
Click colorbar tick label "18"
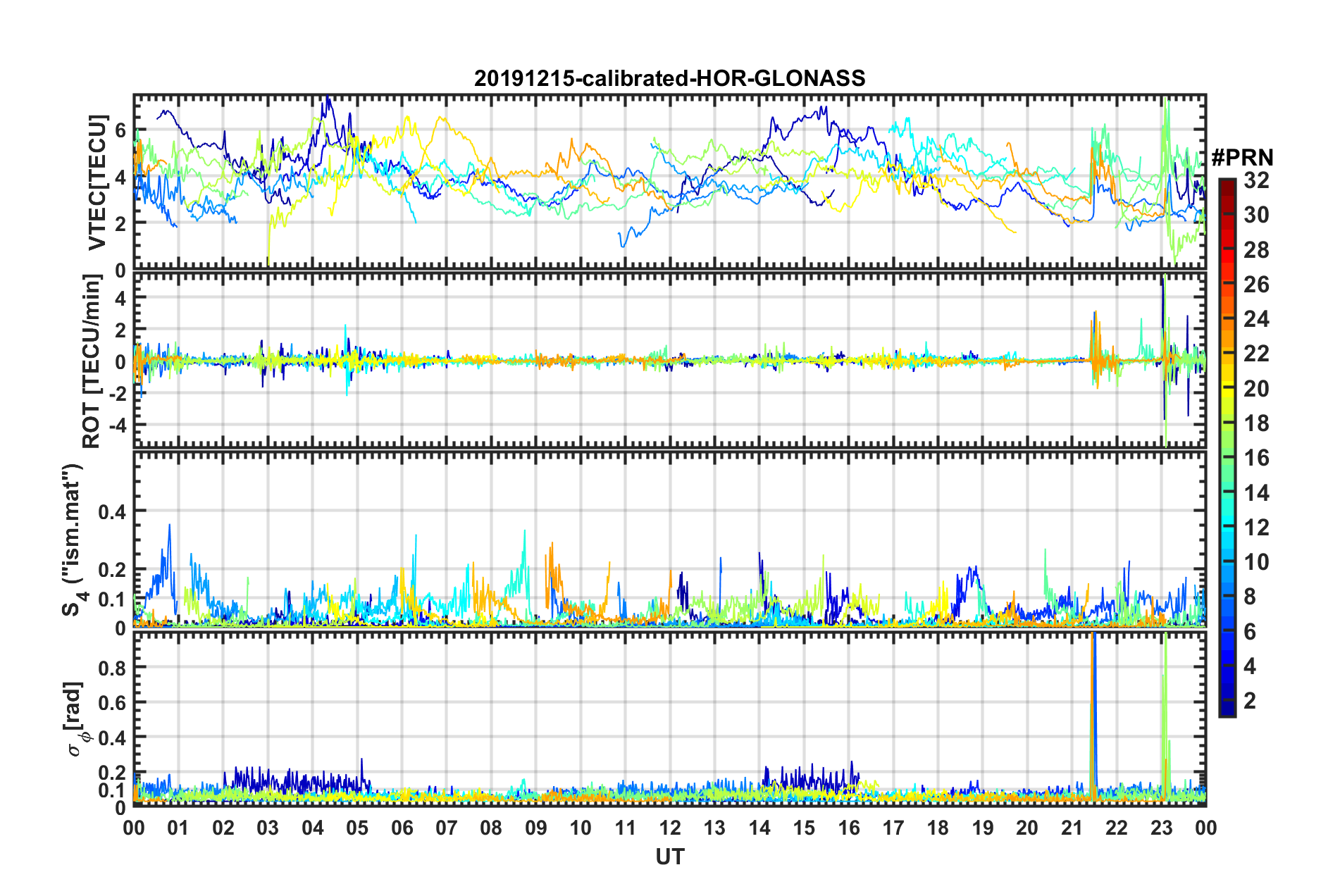point(1255,423)
